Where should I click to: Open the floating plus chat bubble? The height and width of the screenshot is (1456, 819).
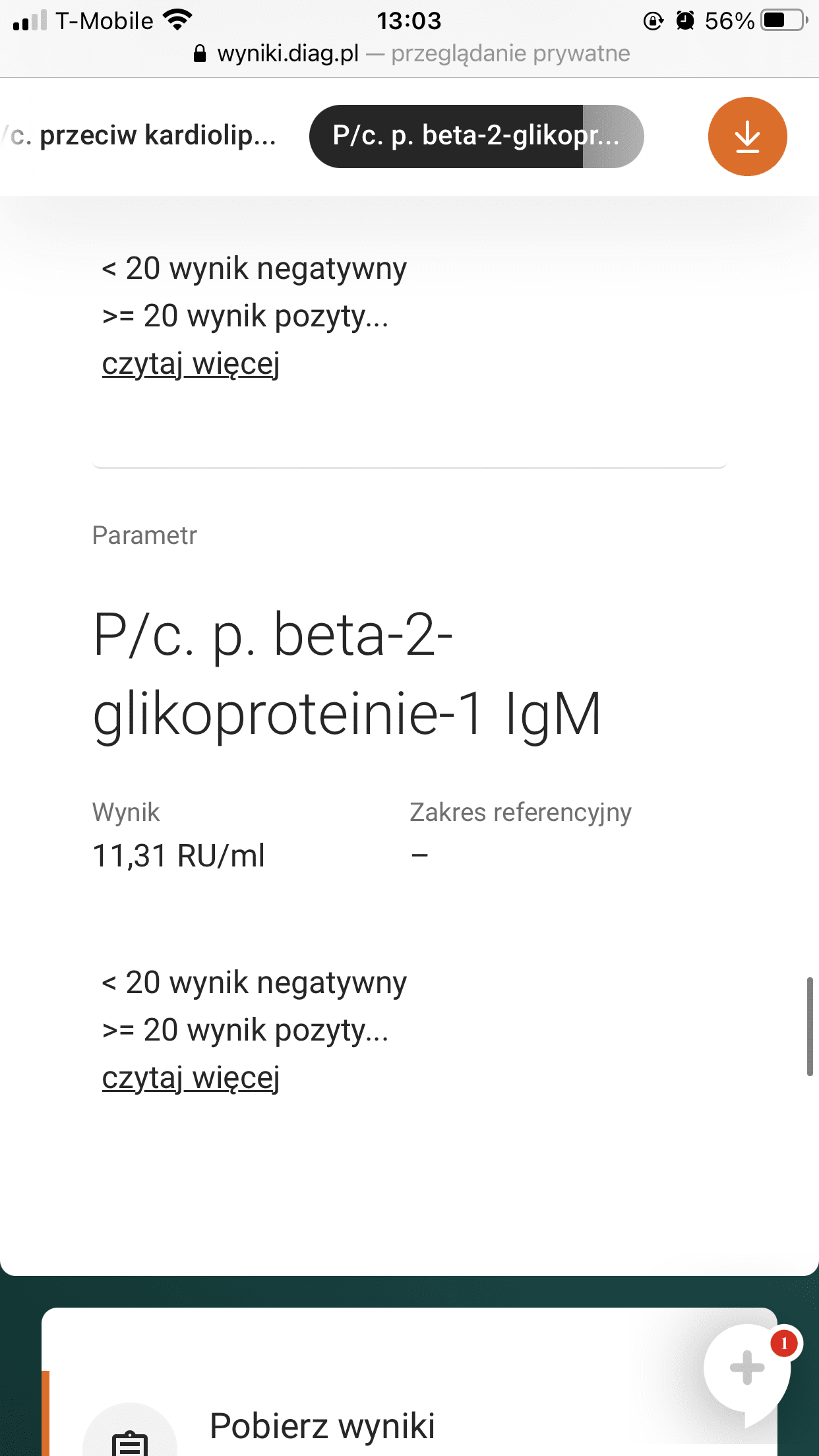tap(747, 1368)
